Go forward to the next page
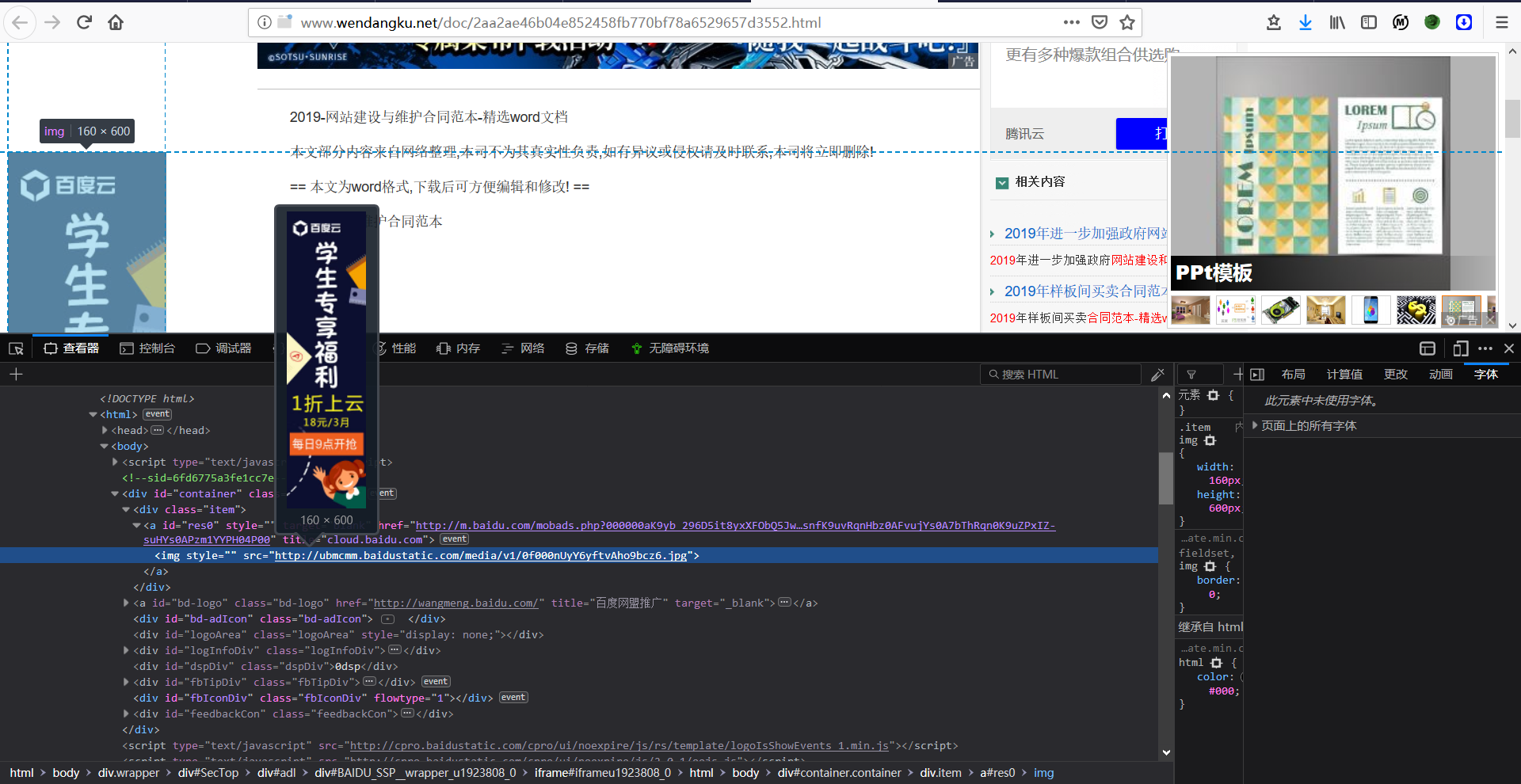1521x784 pixels. (x=52, y=23)
